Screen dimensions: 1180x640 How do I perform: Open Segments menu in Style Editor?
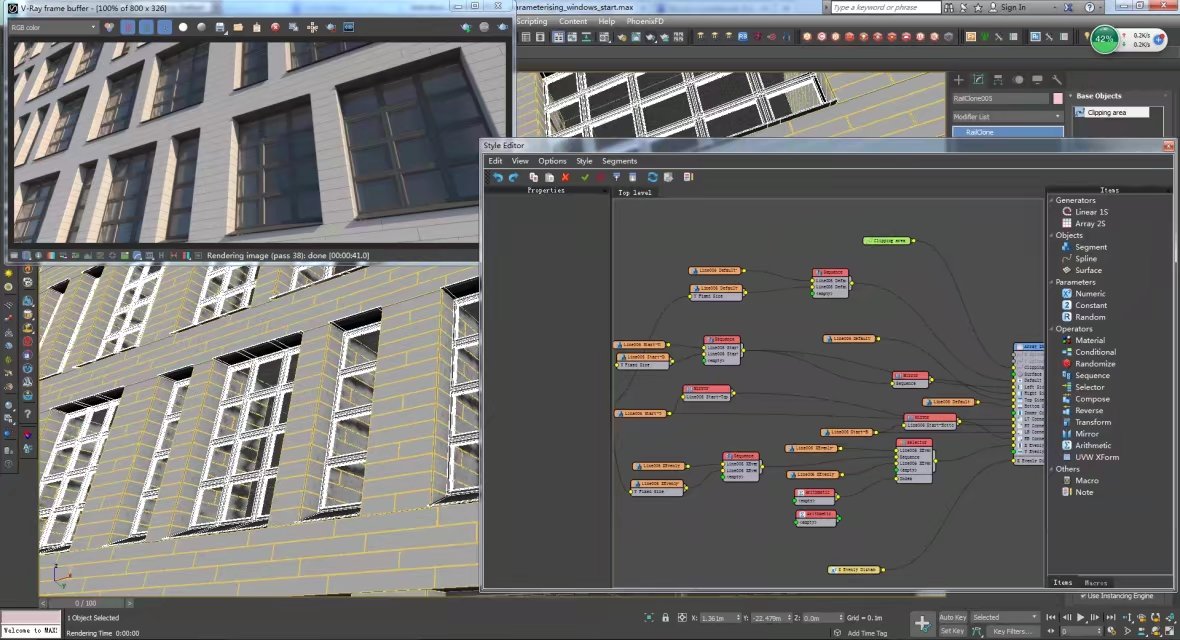(x=619, y=161)
